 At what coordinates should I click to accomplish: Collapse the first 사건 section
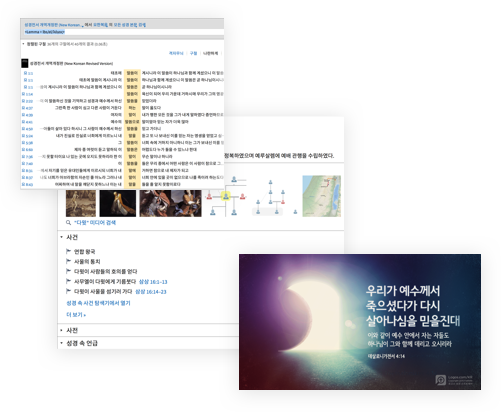coord(61,237)
